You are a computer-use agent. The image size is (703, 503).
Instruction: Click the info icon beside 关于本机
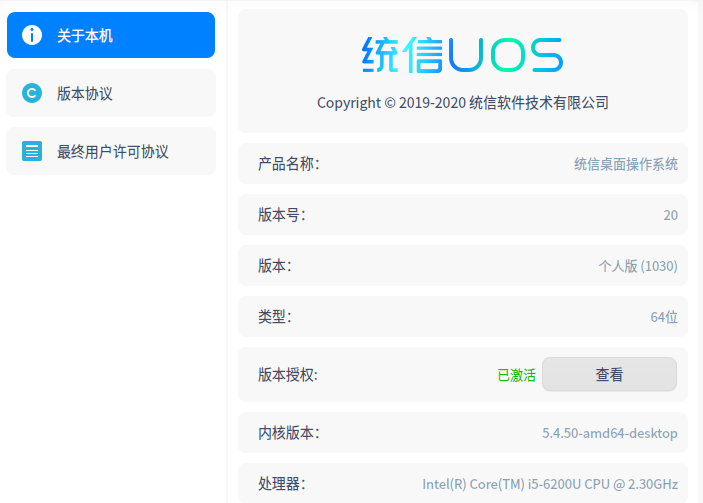tap(32, 36)
